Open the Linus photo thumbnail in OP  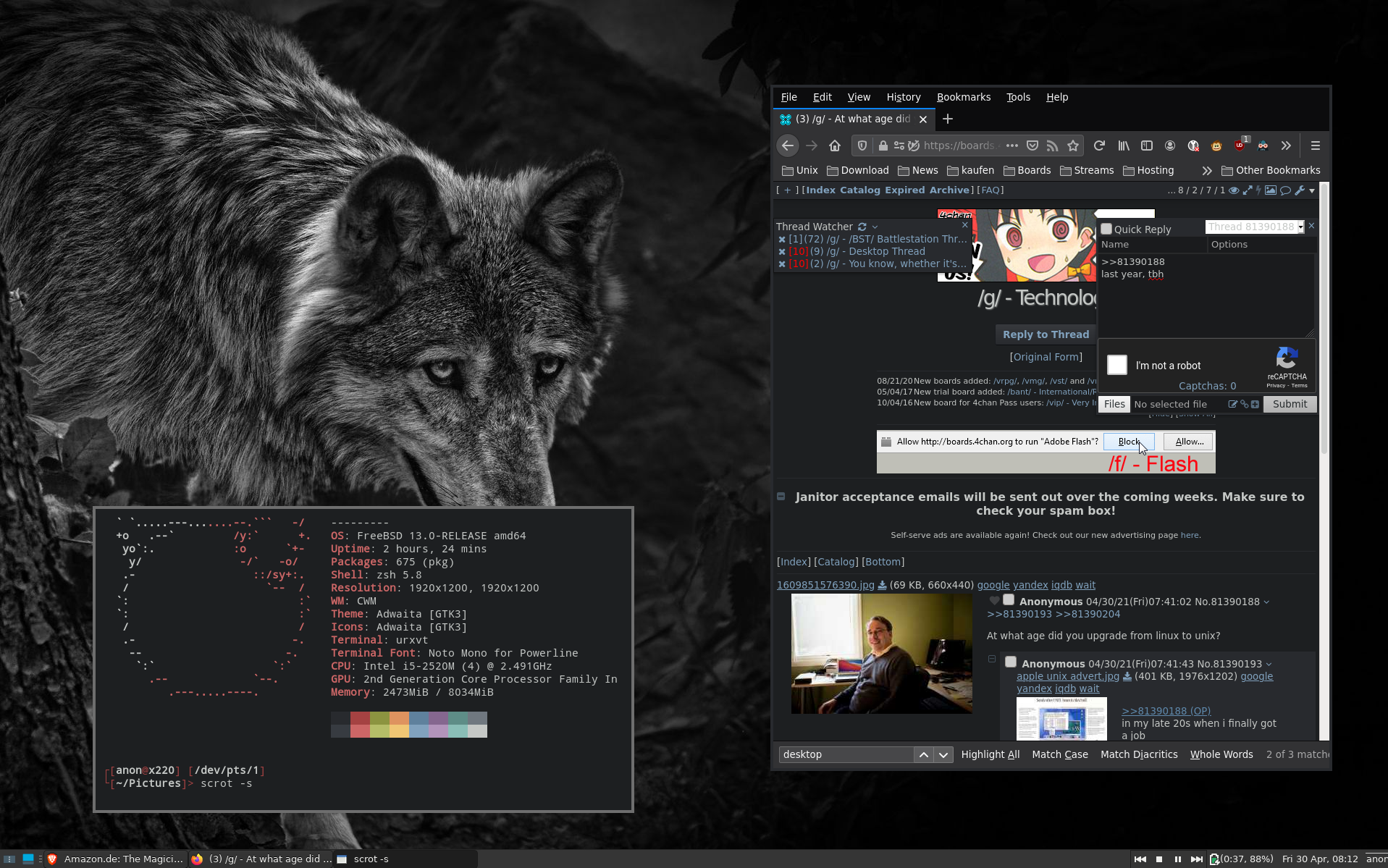pyautogui.click(x=882, y=654)
